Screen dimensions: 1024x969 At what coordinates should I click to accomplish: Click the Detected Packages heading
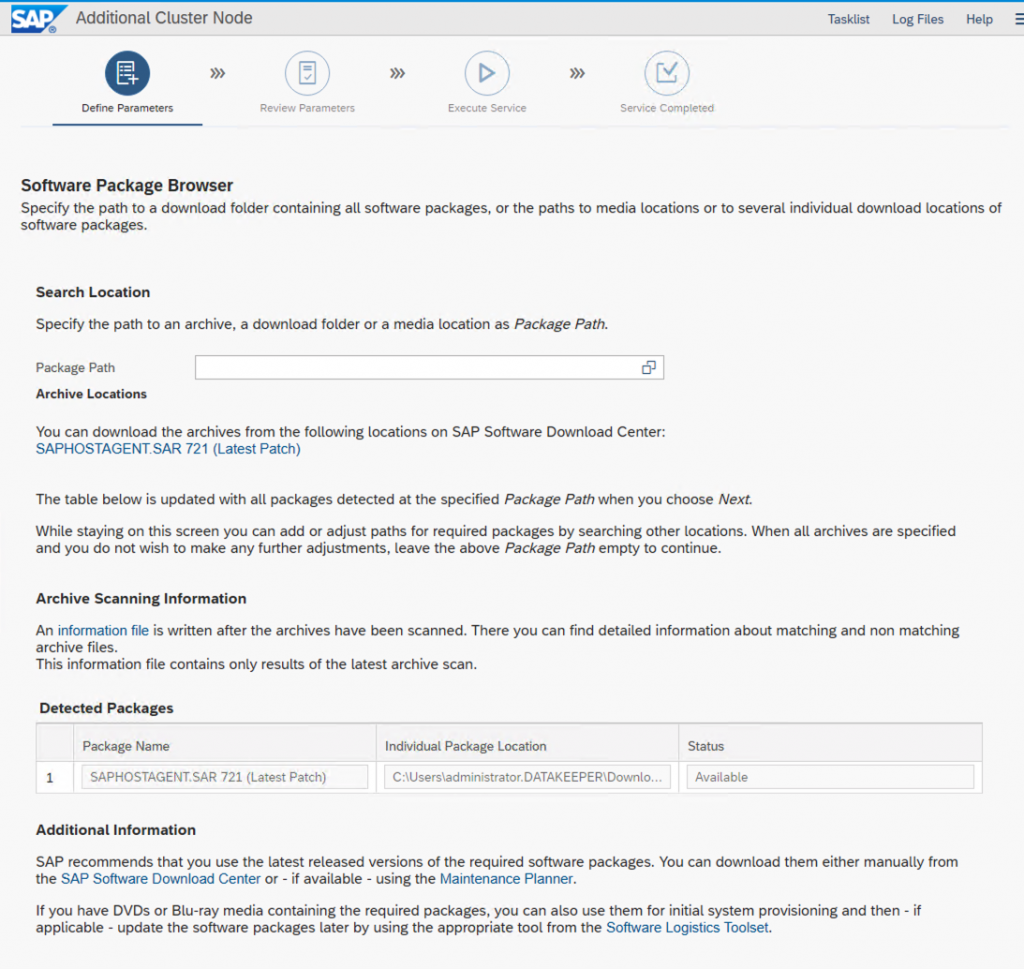(x=106, y=708)
